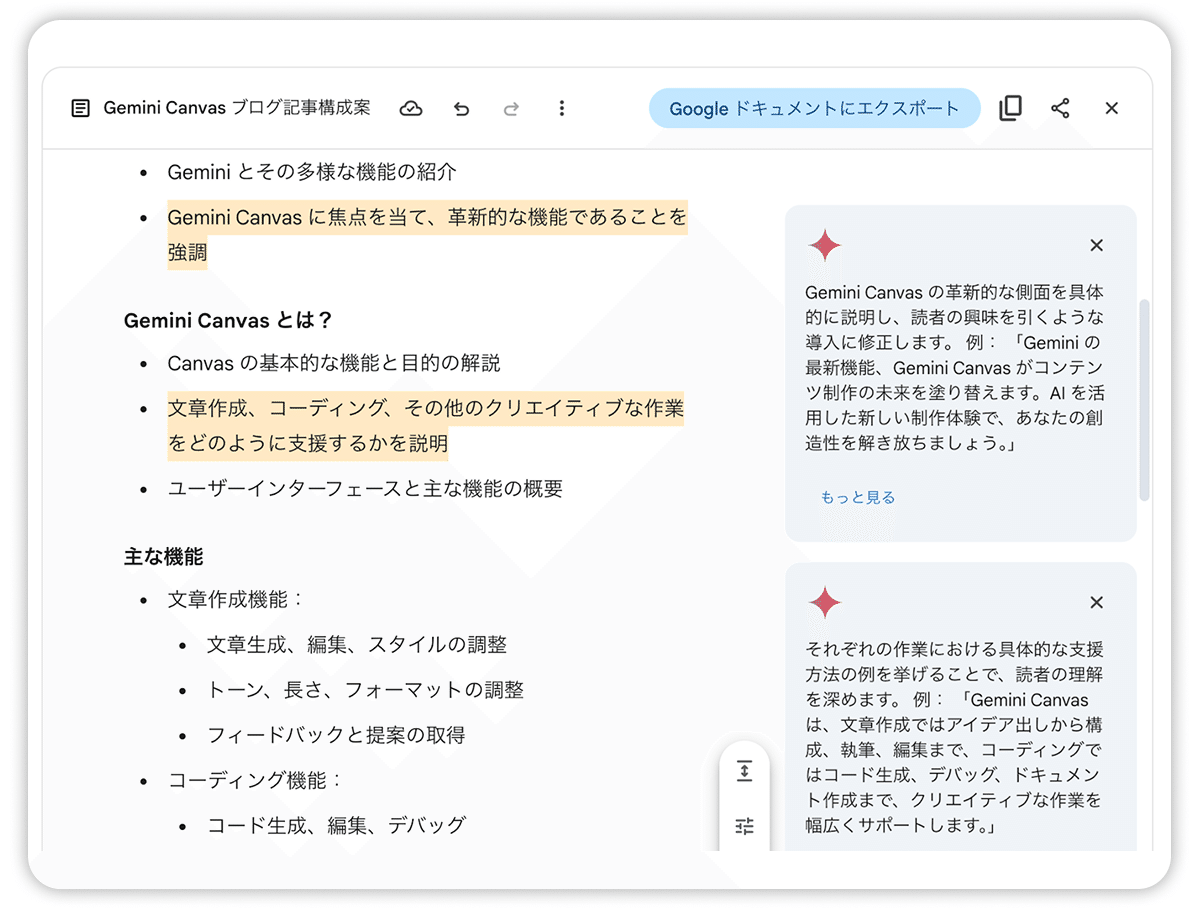
Task: Click the tune sliders icon in floating toolbar
Action: tap(744, 826)
